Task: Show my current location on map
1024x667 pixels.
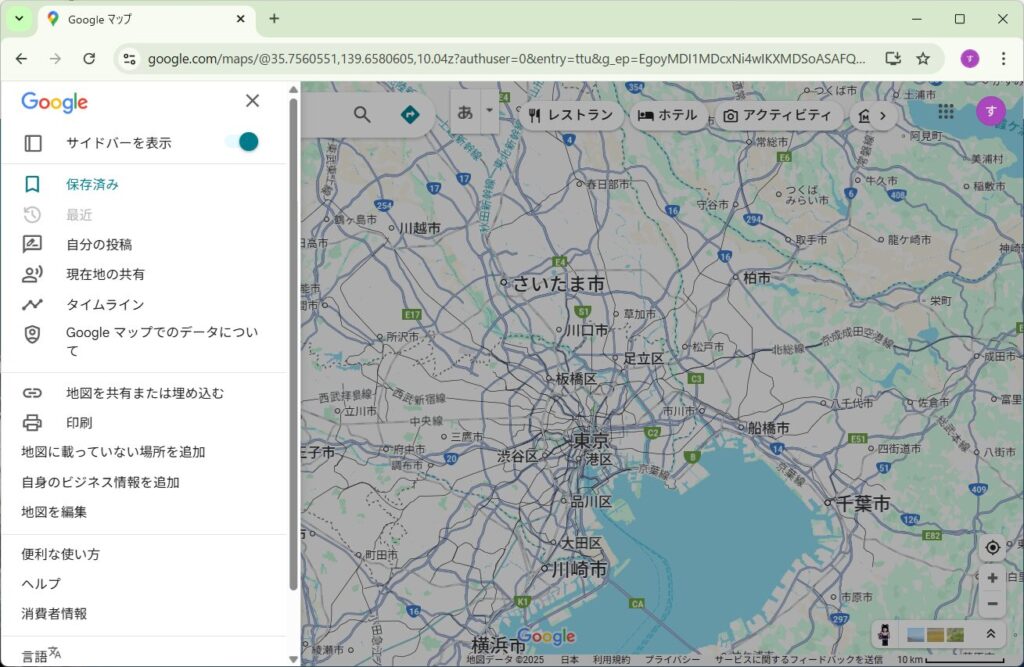Action: (x=992, y=547)
